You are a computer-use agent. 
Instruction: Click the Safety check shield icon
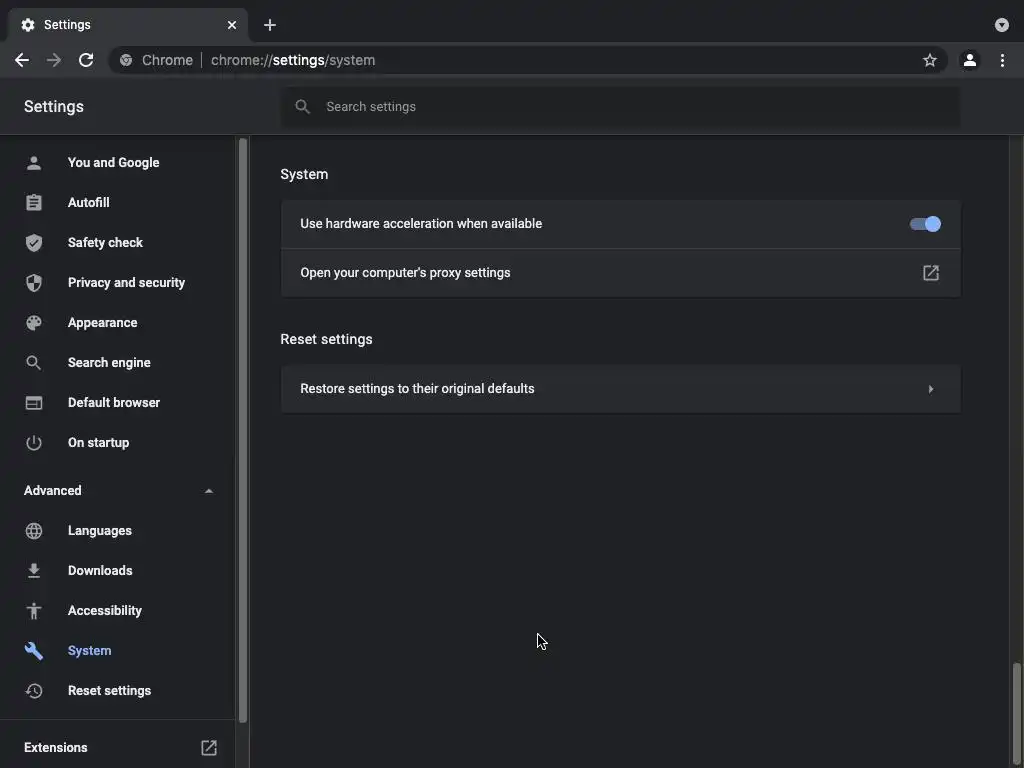coord(34,242)
